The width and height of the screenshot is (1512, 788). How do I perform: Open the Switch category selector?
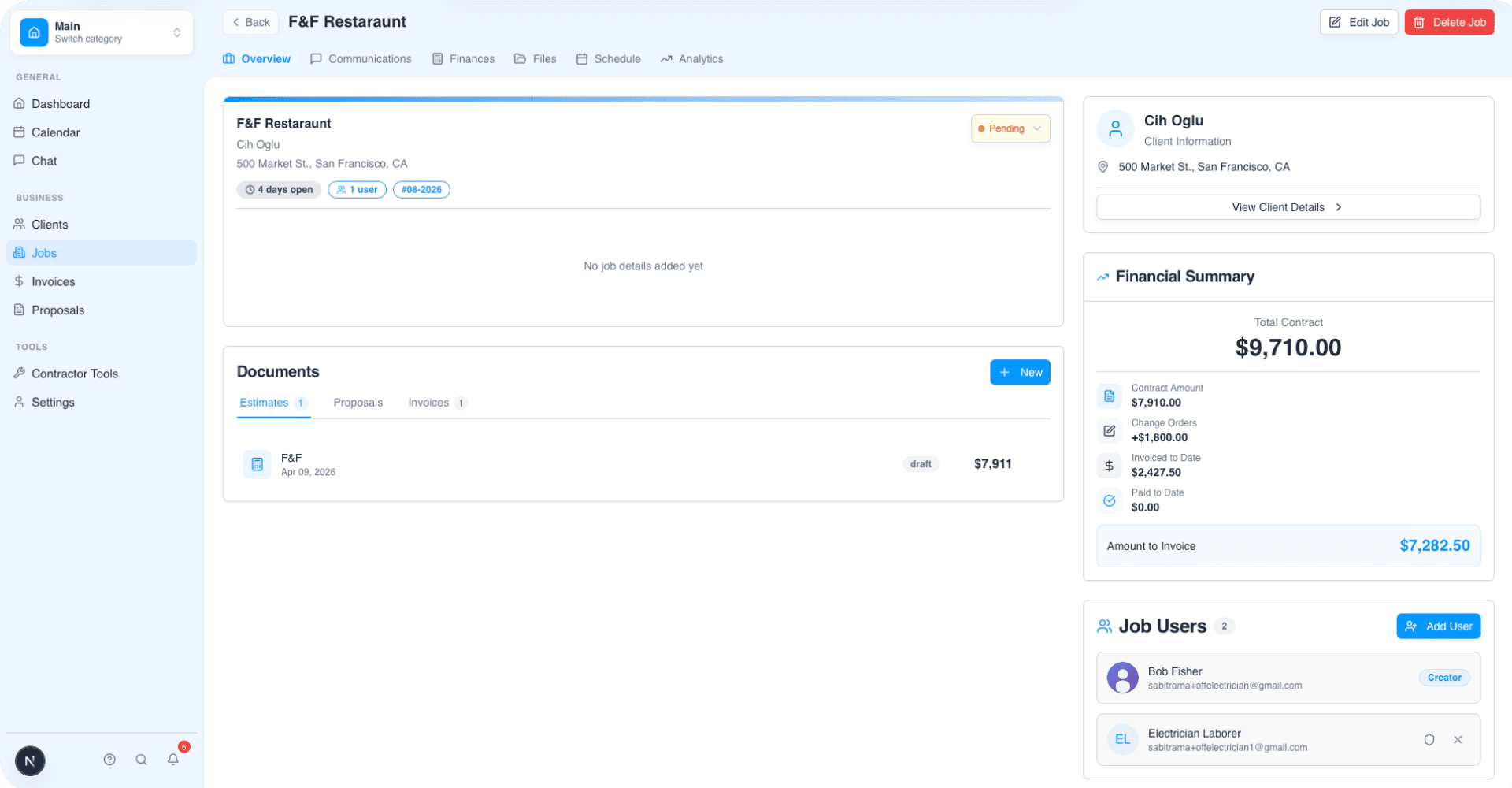[x=101, y=32]
